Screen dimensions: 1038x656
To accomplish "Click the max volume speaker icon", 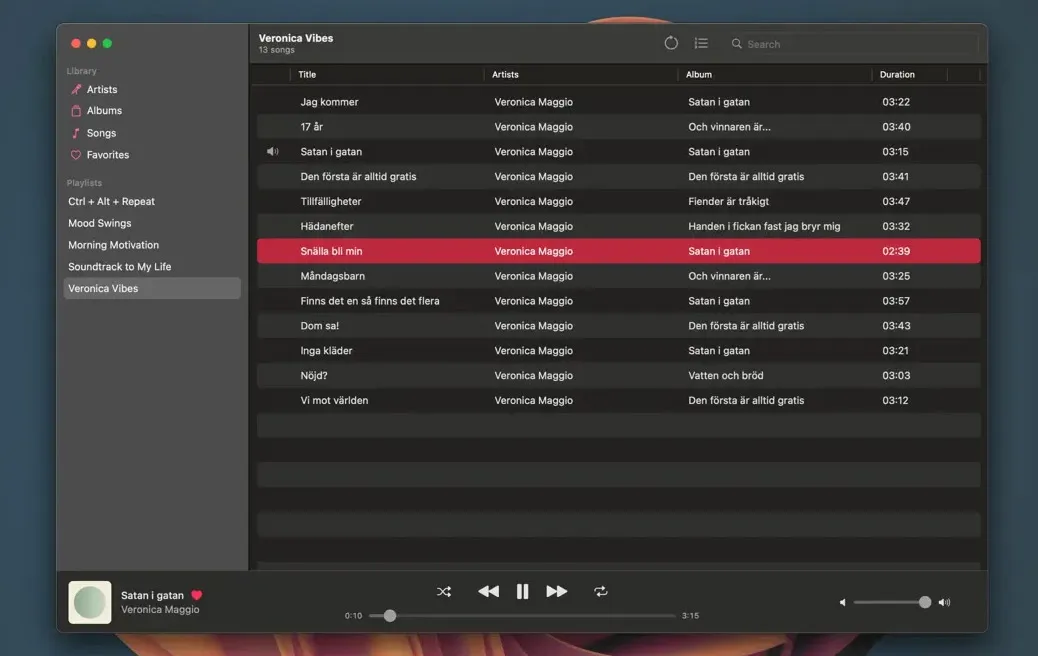I will point(945,603).
